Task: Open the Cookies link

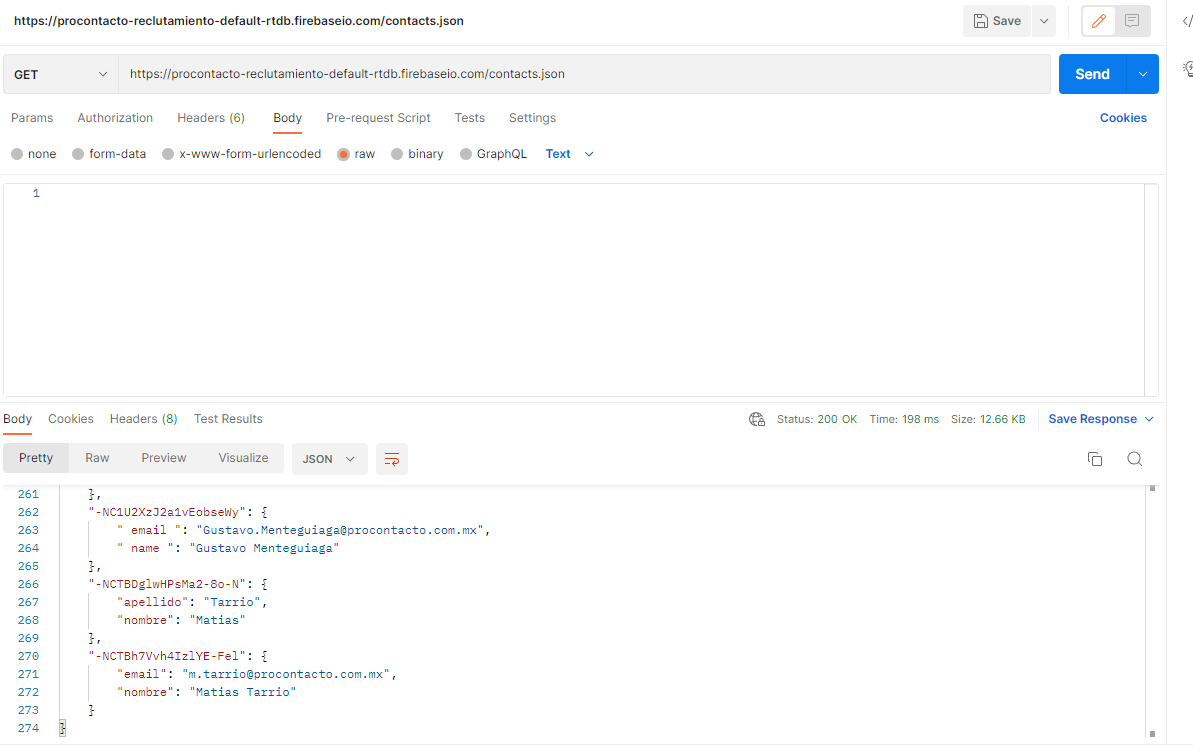Action: pos(1123,118)
